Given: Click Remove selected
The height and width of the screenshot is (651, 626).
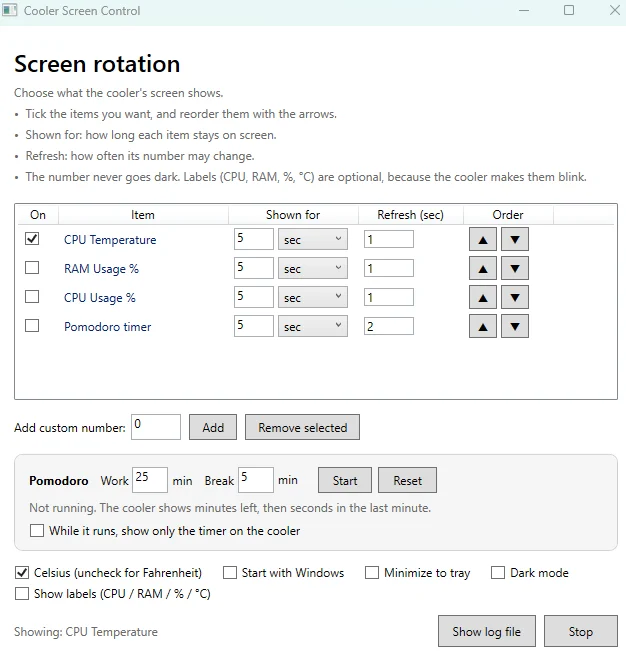Looking at the screenshot, I should point(302,427).
